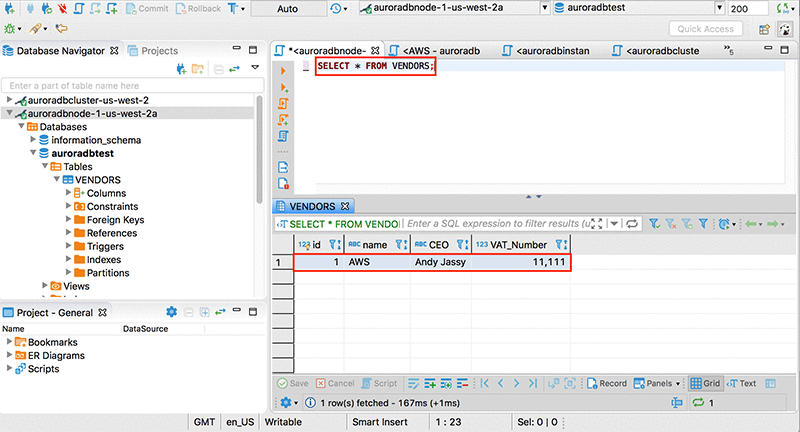Click the Rollback button

[198, 9]
